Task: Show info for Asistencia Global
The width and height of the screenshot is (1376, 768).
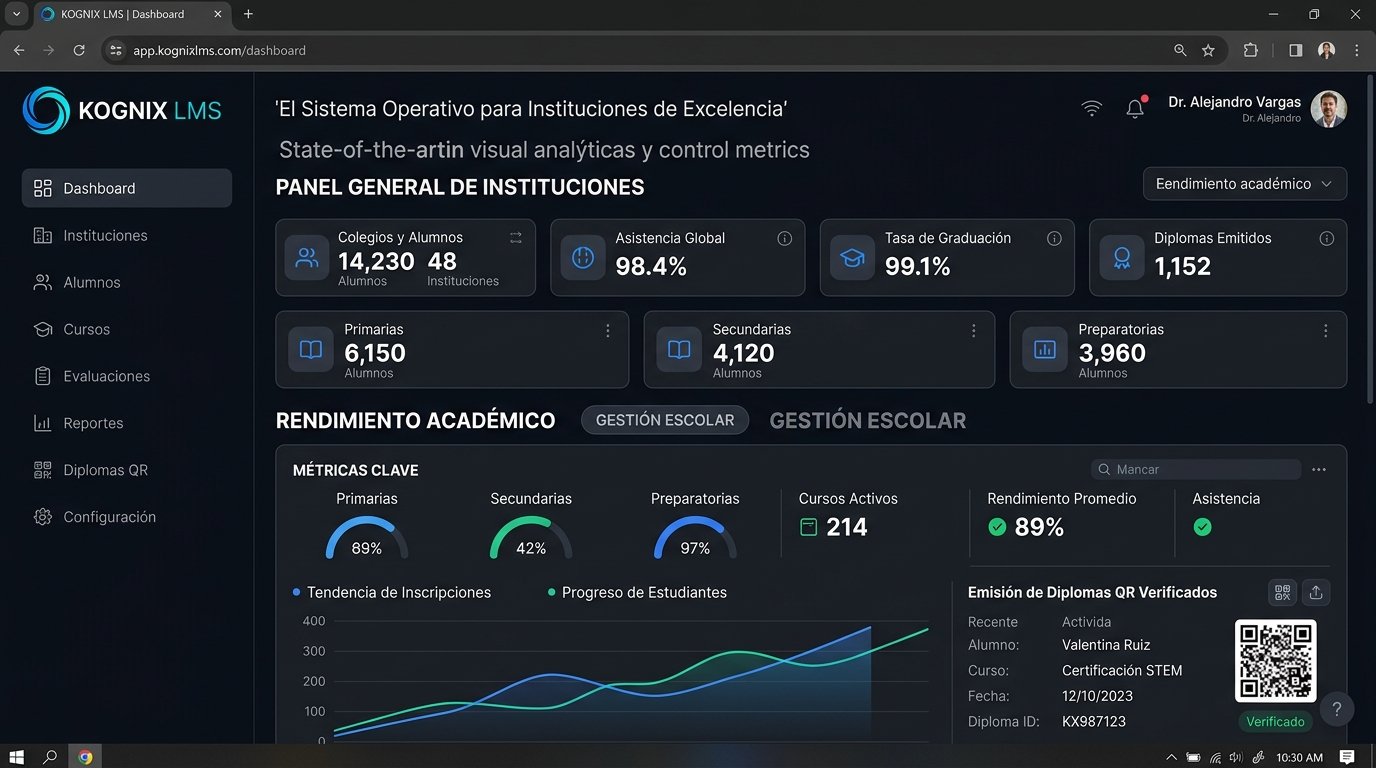Action: click(x=785, y=238)
